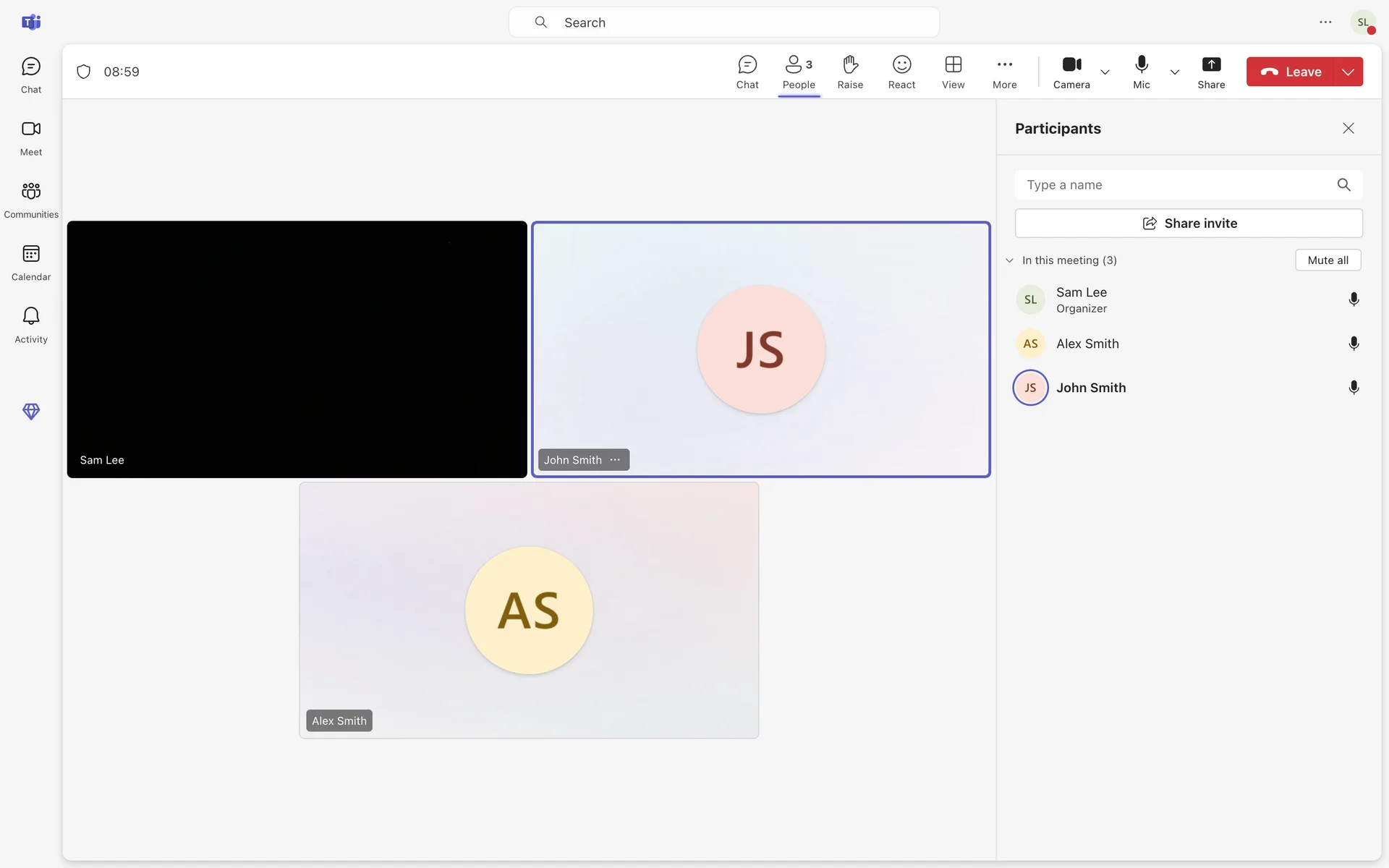Toggle the Camera on or off
The height and width of the screenshot is (868, 1389).
1071,72
